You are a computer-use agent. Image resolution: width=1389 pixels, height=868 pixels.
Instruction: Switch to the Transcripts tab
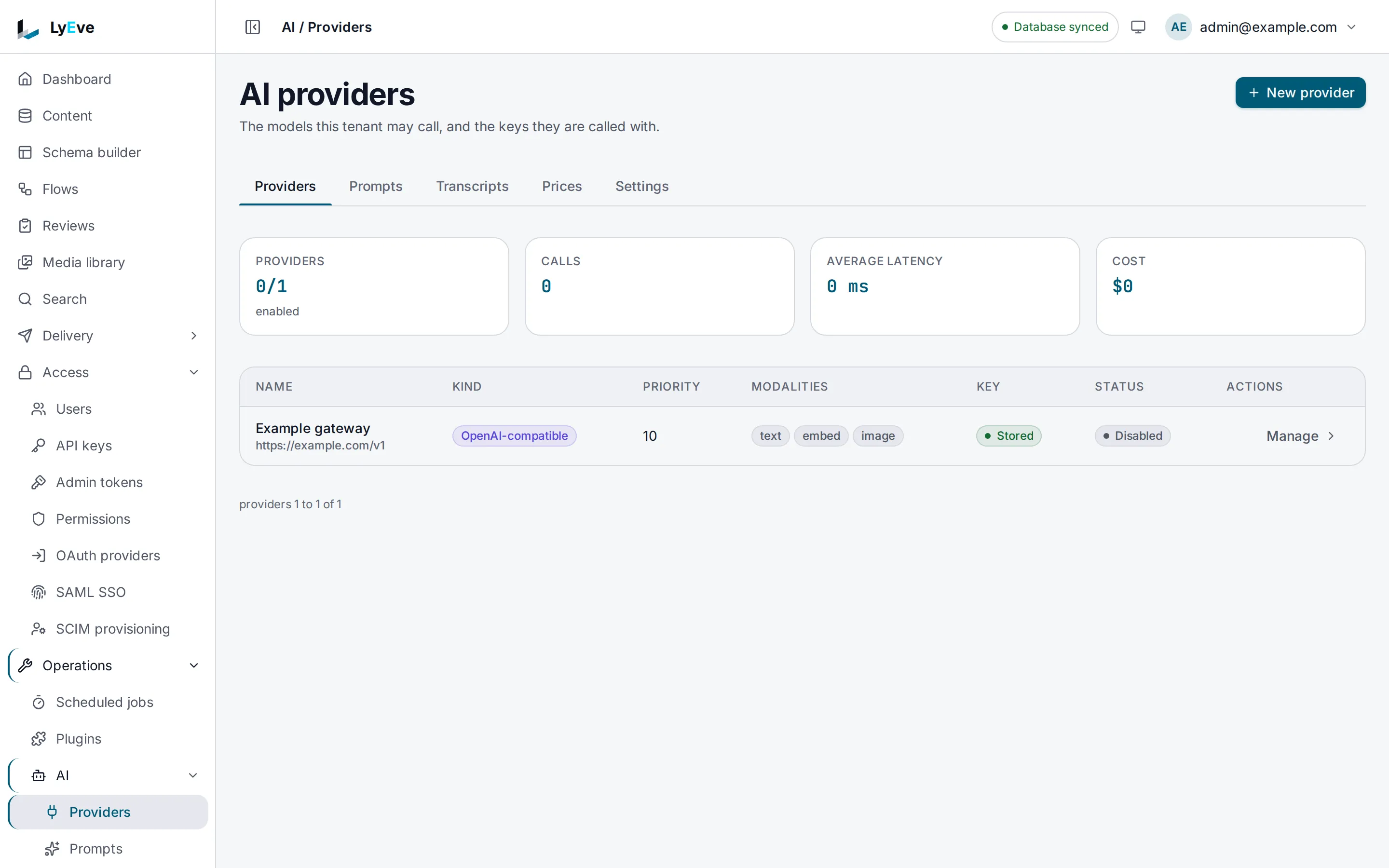[x=472, y=187]
